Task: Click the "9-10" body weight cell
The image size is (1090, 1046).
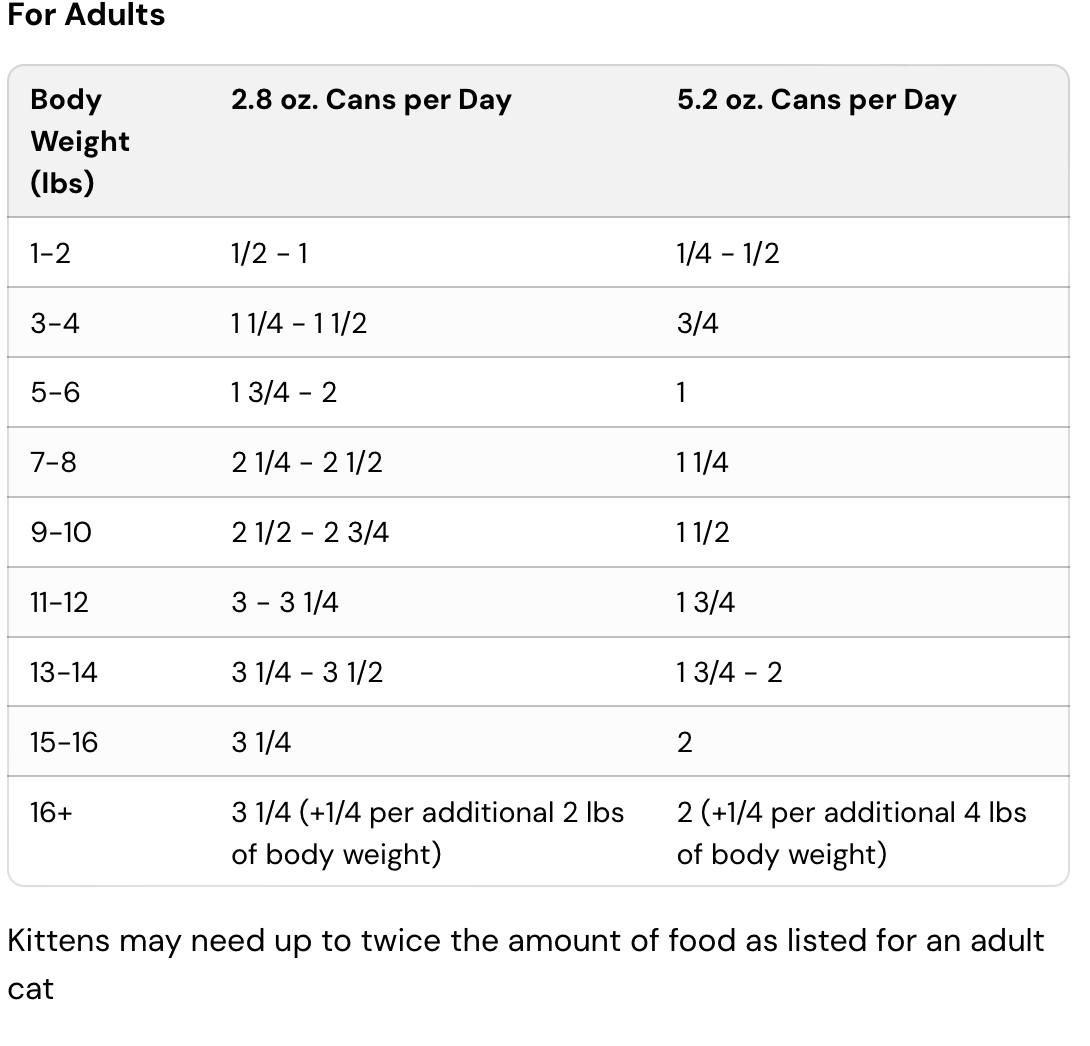Action: (61, 532)
